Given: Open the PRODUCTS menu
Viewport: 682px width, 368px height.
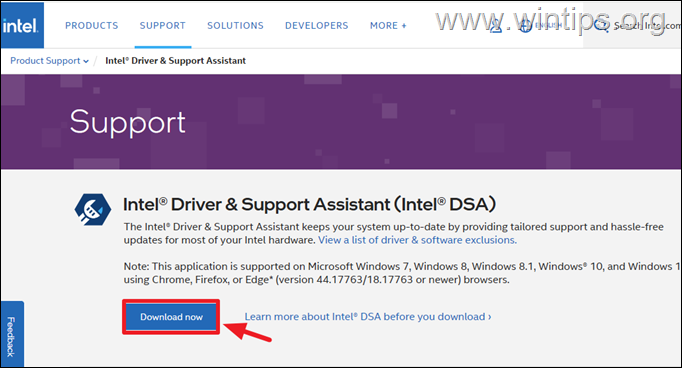Looking at the screenshot, I should click(x=91, y=26).
